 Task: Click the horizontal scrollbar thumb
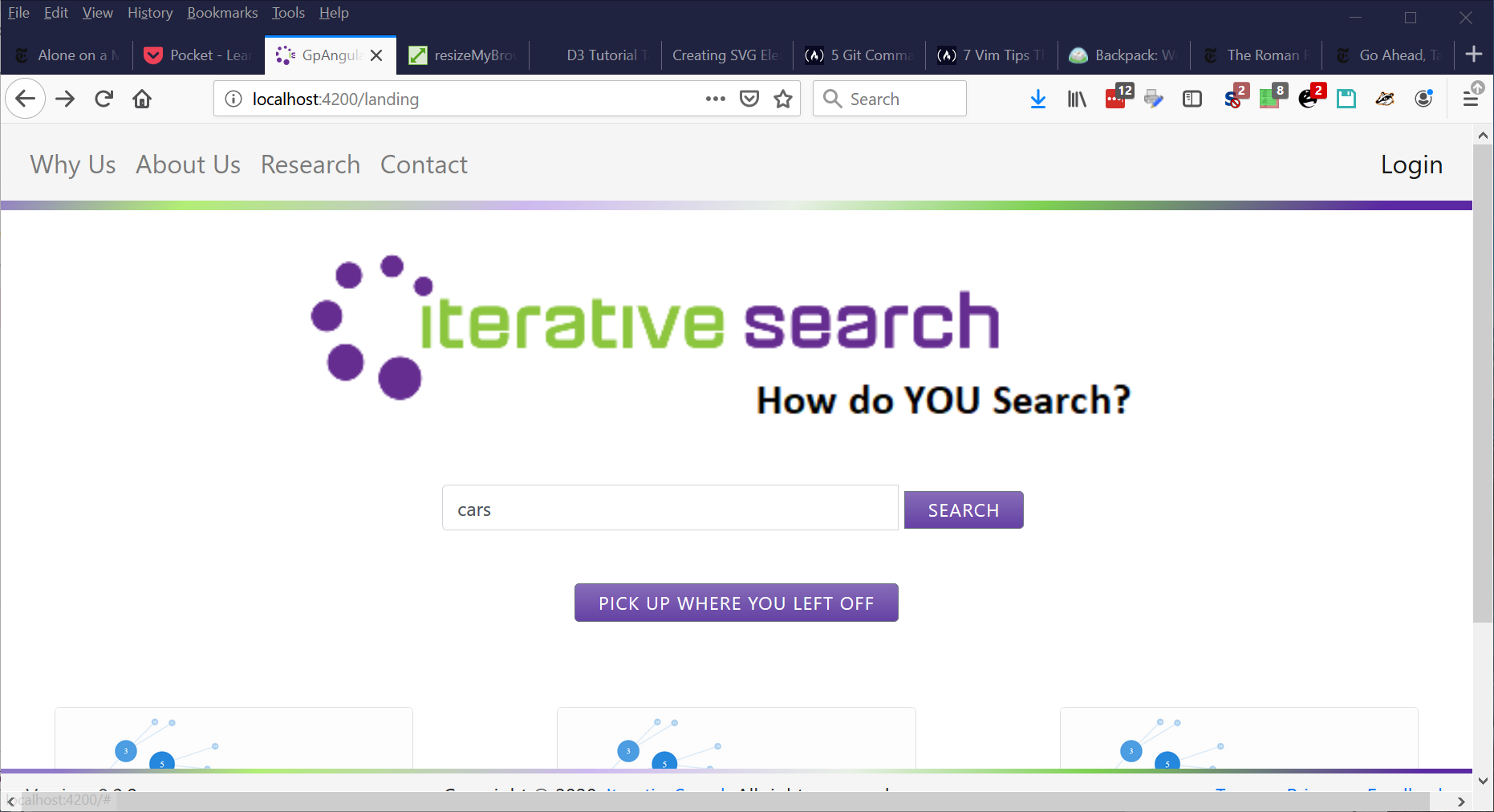point(724,801)
